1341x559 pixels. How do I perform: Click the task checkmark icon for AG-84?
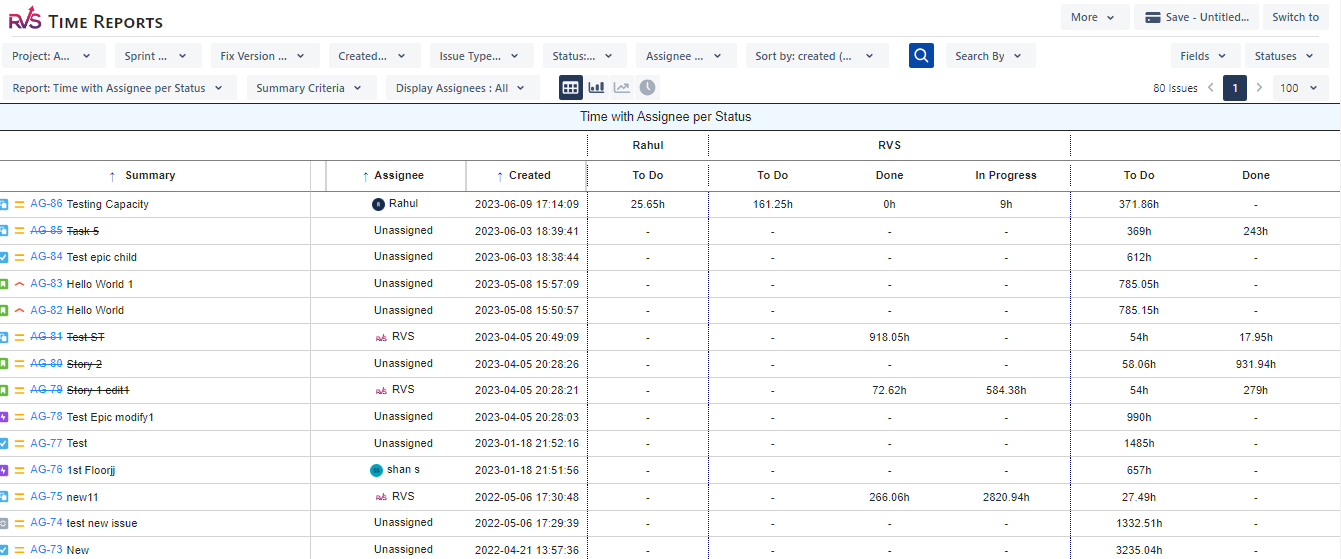[x=4, y=257]
